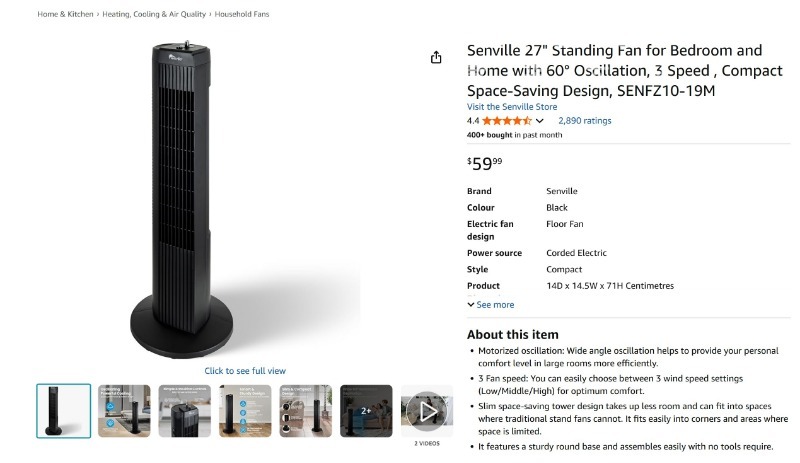Click the orange star rating icons

507,121
